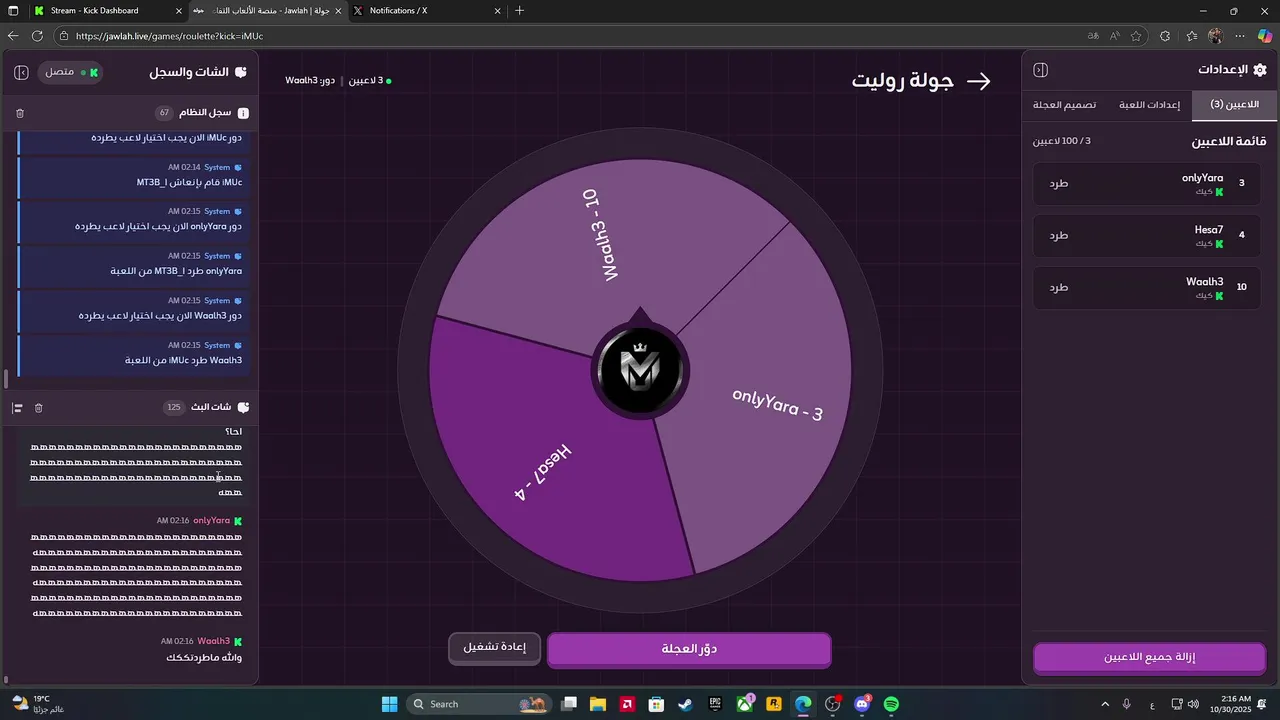Screen dimensions: 1280x720
Task: Click the system log info icon
Action: coord(243,113)
